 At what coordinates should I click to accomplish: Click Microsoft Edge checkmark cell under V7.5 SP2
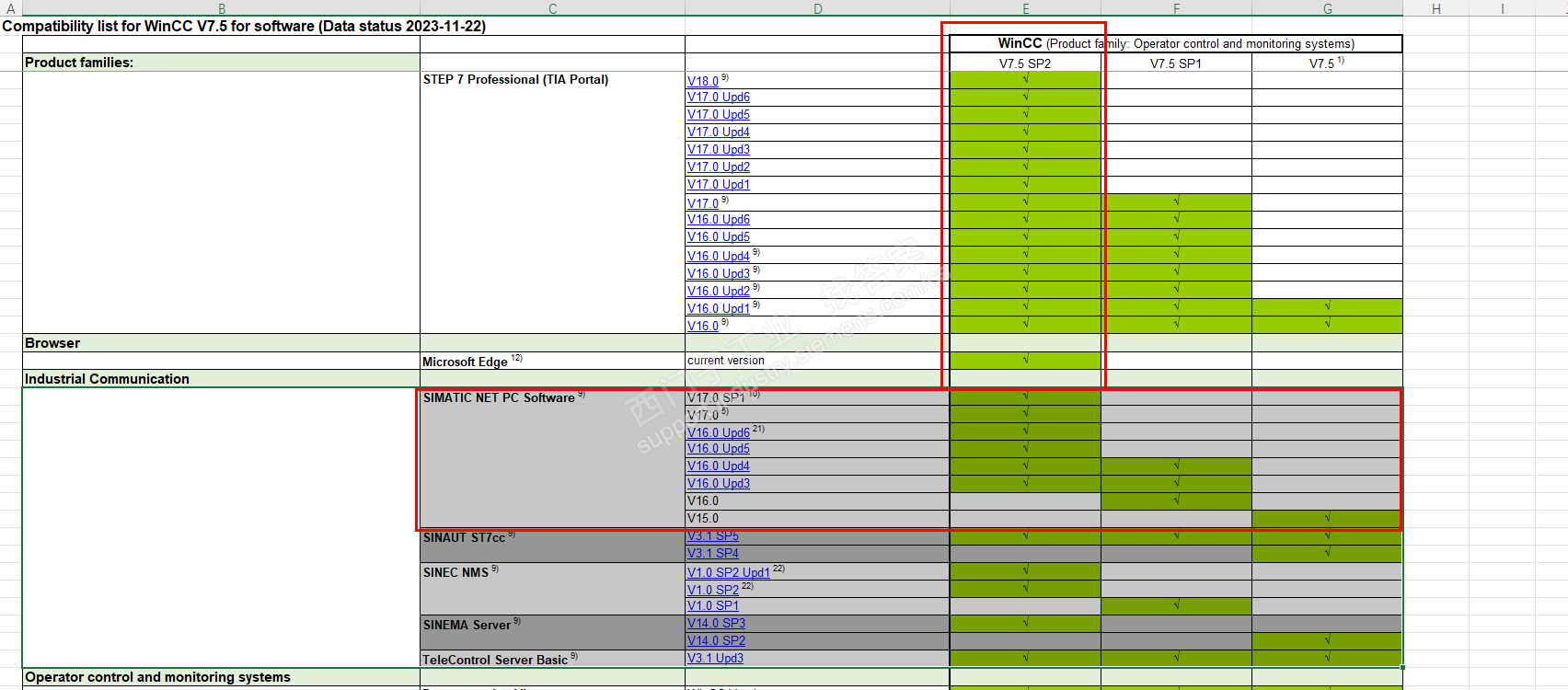pos(1026,361)
